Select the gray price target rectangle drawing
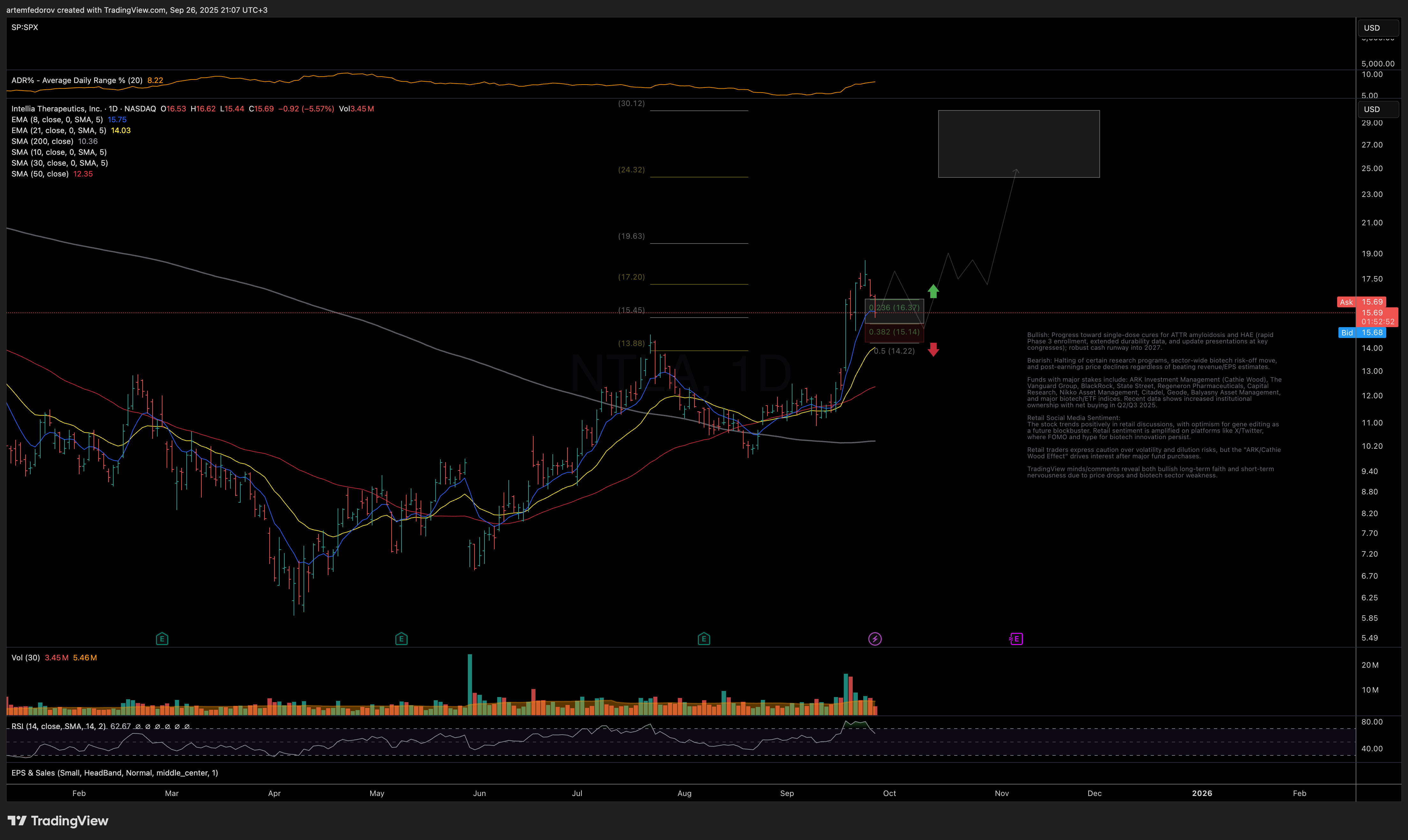 coord(1019,144)
